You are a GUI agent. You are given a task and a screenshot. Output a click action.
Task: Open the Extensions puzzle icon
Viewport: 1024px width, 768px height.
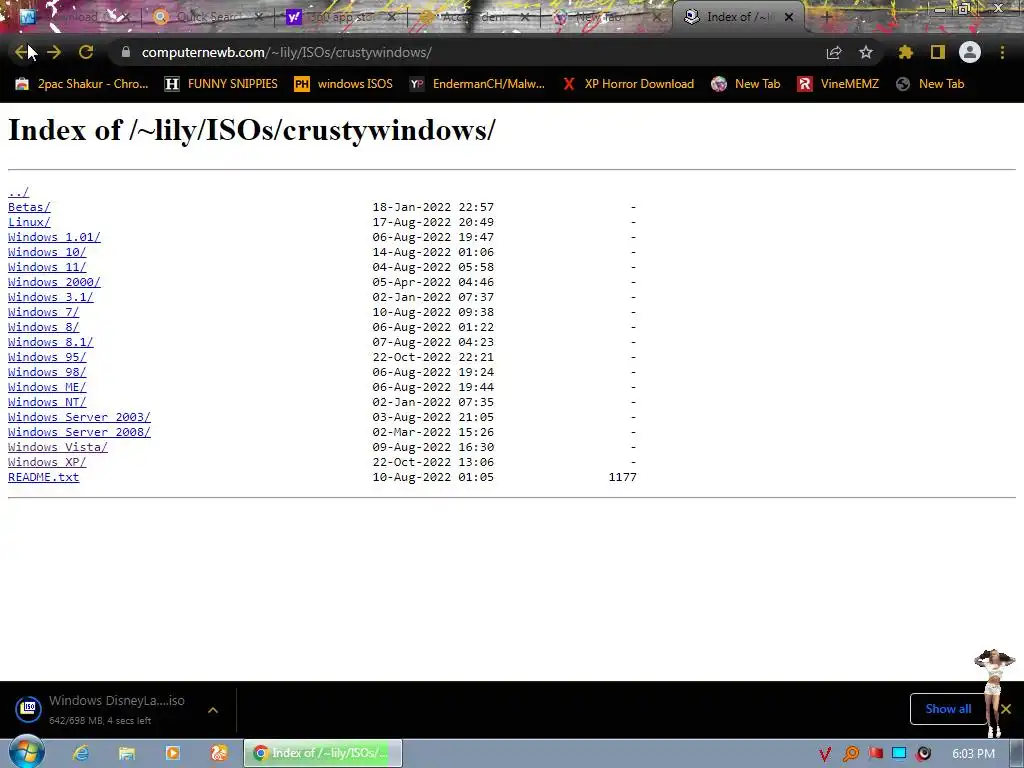point(906,52)
